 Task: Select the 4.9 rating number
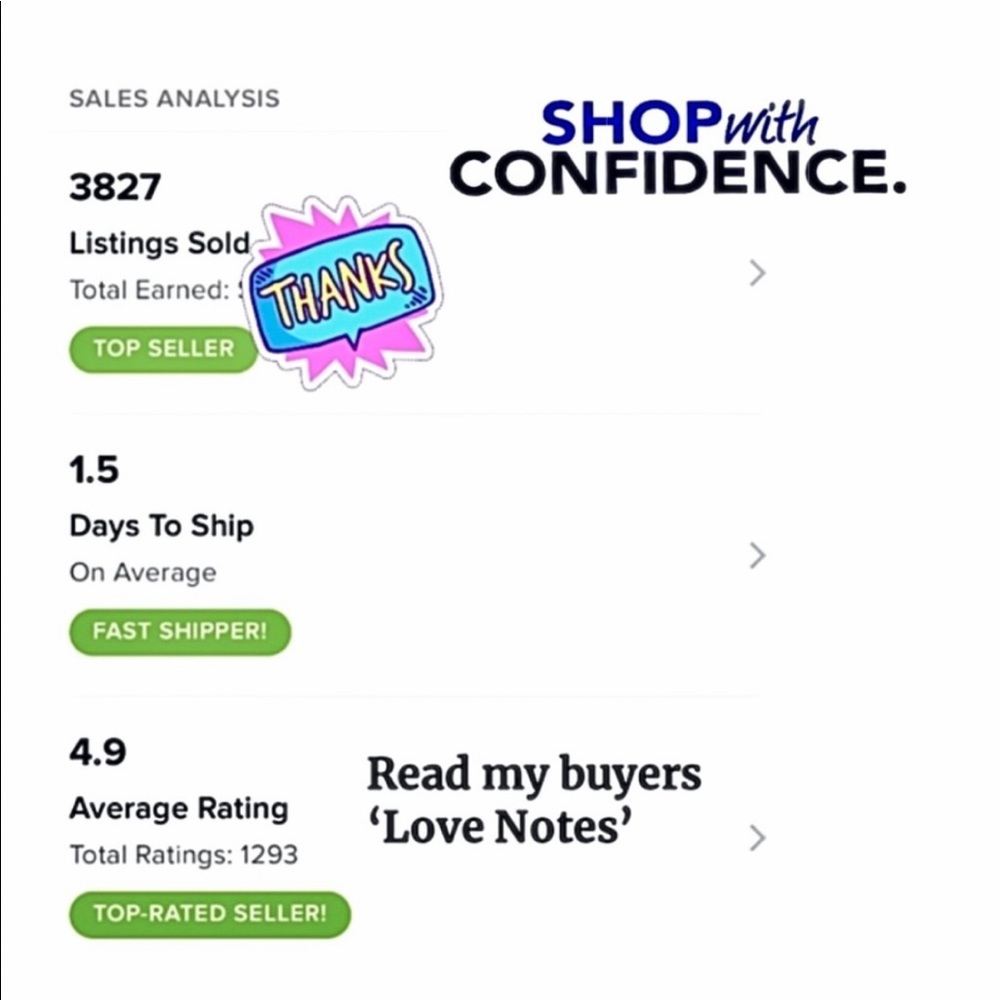(98, 752)
